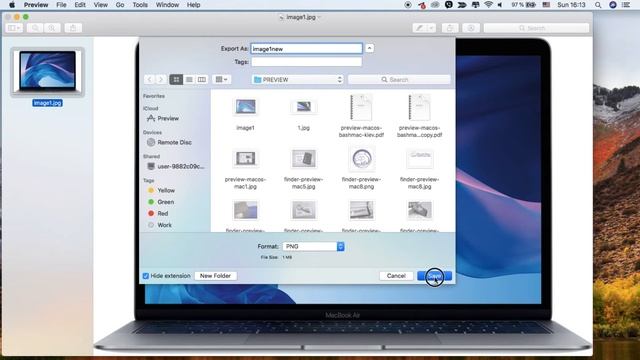The height and width of the screenshot is (360, 640).
Task: Select the user-9882c09c shared computer
Action: coord(176,166)
